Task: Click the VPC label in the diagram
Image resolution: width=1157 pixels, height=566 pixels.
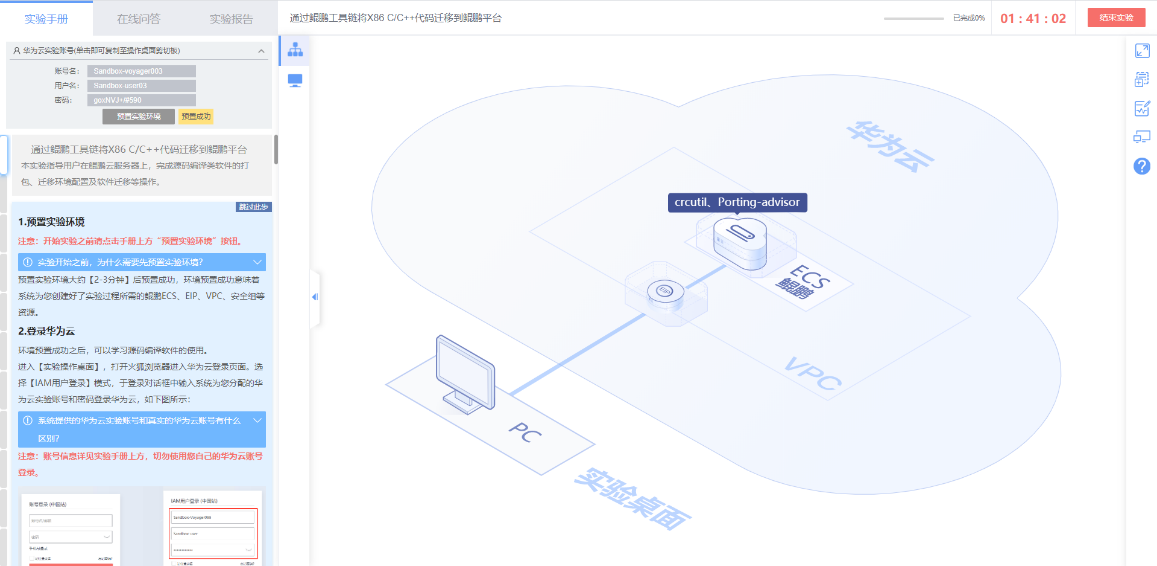Action: pyautogui.click(x=813, y=373)
